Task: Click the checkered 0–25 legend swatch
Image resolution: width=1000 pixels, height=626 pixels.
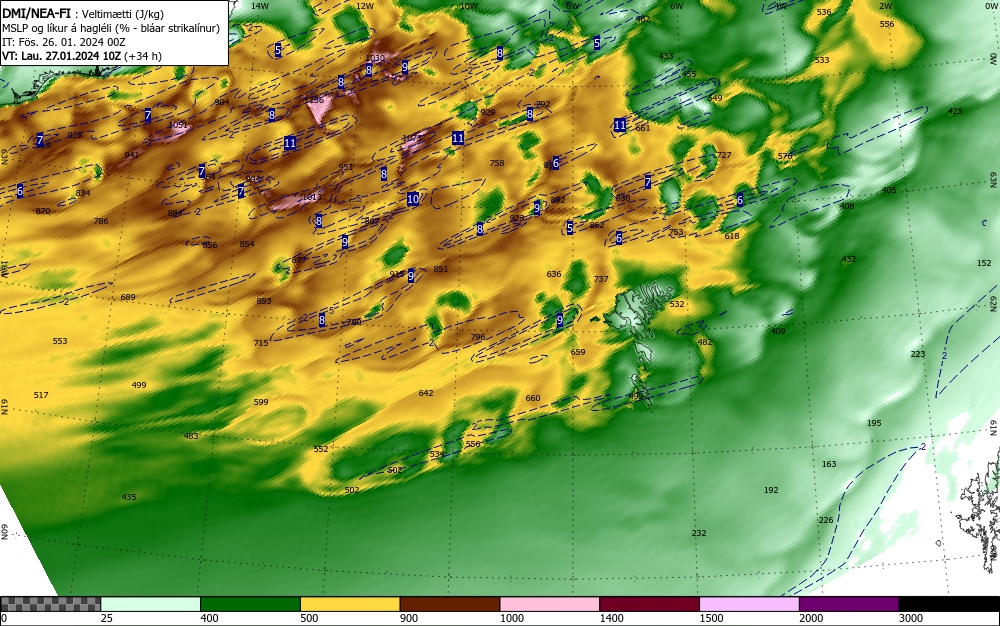Action: coord(50,604)
